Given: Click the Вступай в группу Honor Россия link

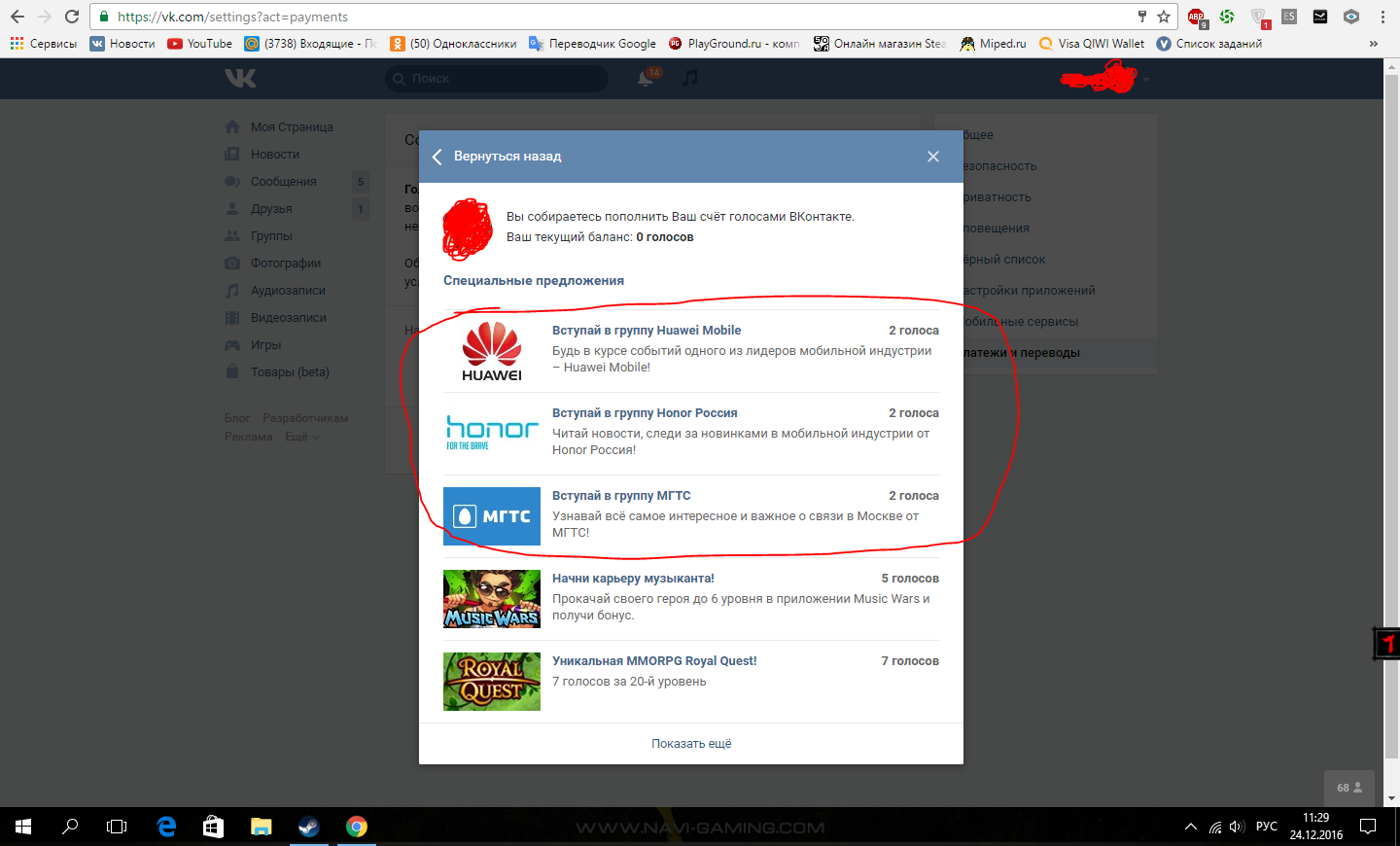Looking at the screenshot, I should 645,413.
